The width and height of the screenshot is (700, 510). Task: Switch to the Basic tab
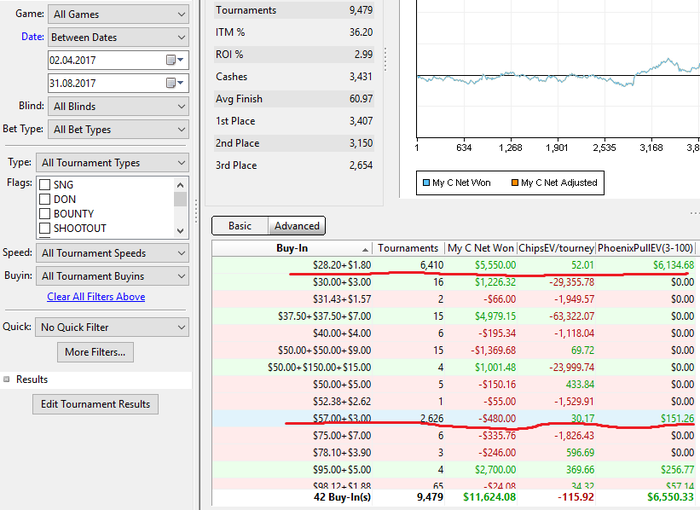240,226
